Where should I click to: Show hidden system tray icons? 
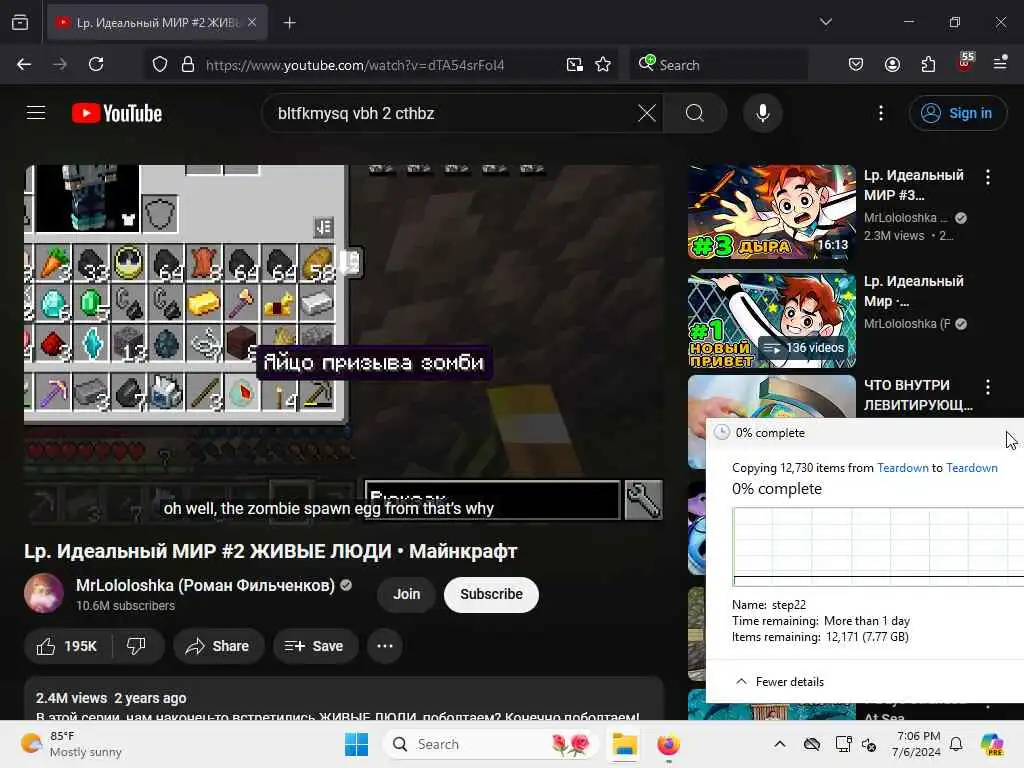780,744
